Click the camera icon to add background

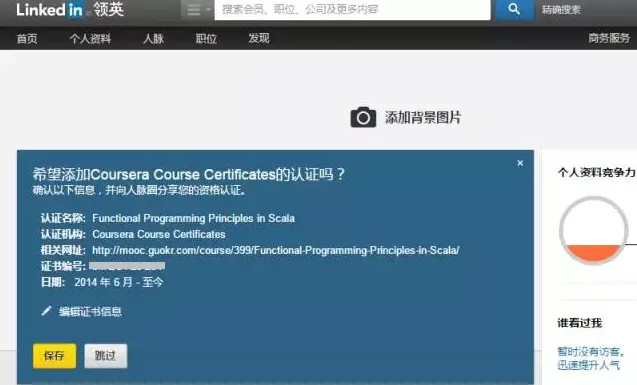(x=363, y=117)
